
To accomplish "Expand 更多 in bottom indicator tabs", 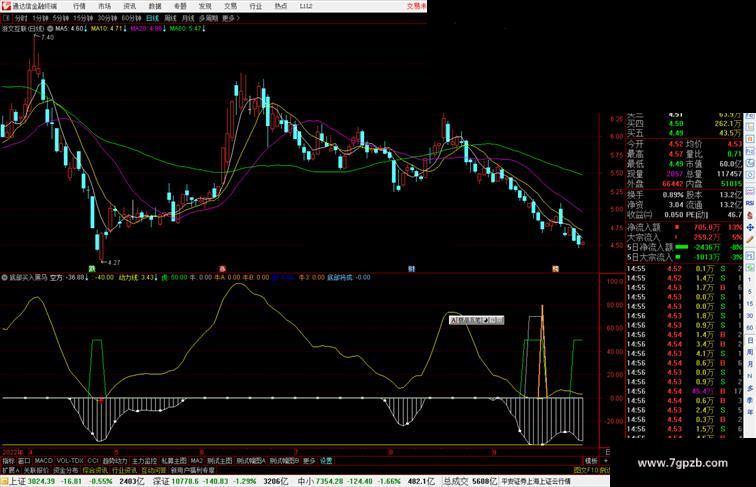I will tap(309, 461).
